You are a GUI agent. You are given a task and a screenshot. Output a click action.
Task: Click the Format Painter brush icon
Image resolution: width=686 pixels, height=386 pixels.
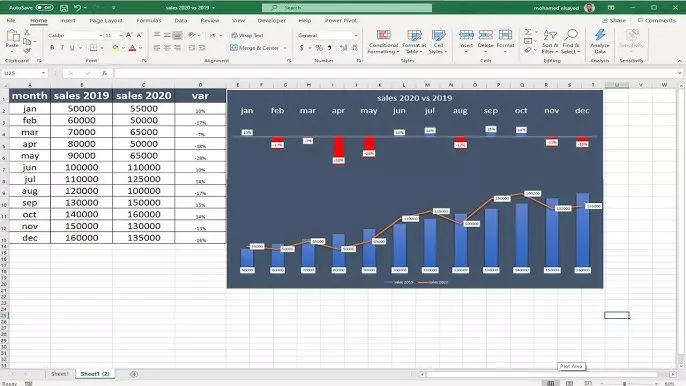tap(27, 50)
